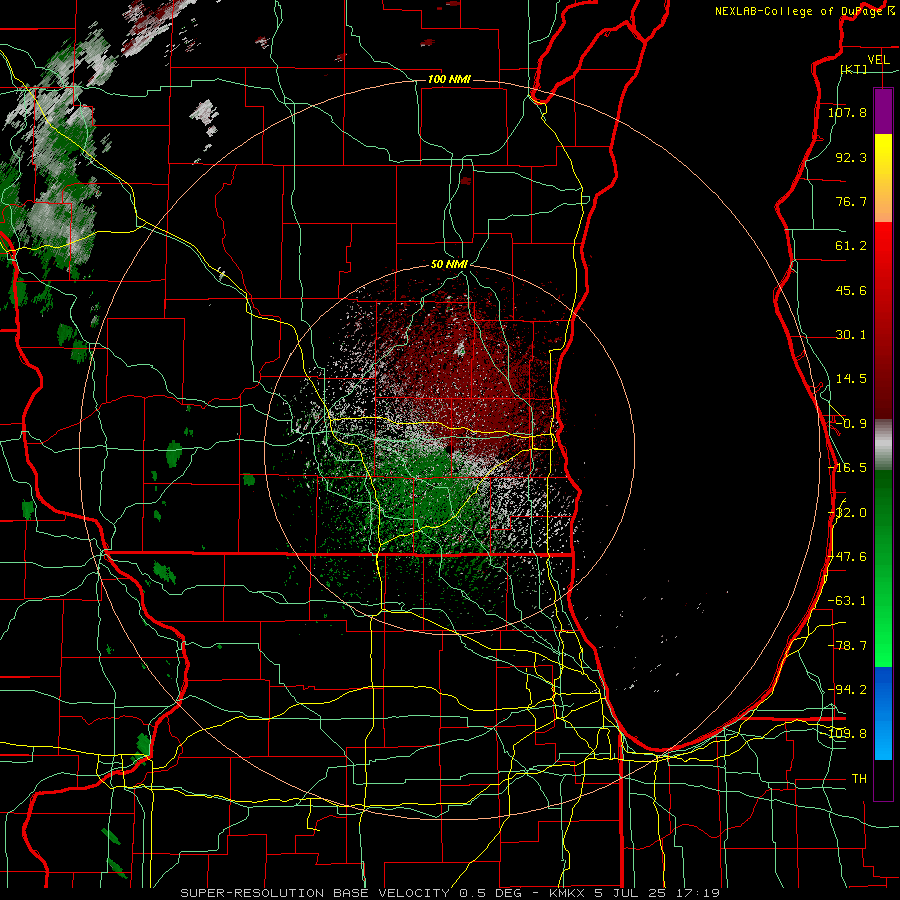
Task: Click the 76.7 legend value
Action: point(851,201)
